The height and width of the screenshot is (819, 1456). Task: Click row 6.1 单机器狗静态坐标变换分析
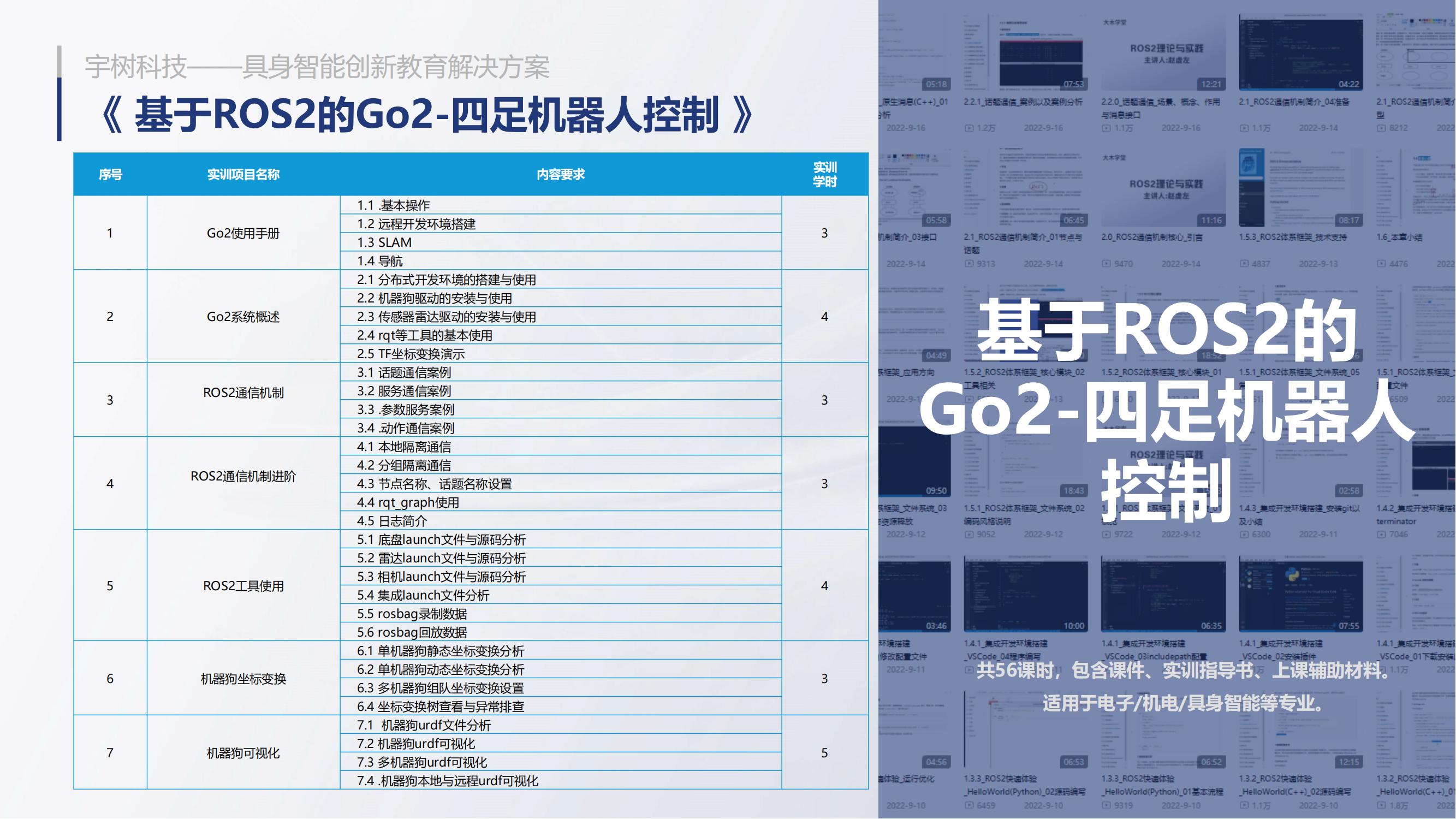pyautogui.click(x=561, y=651)
